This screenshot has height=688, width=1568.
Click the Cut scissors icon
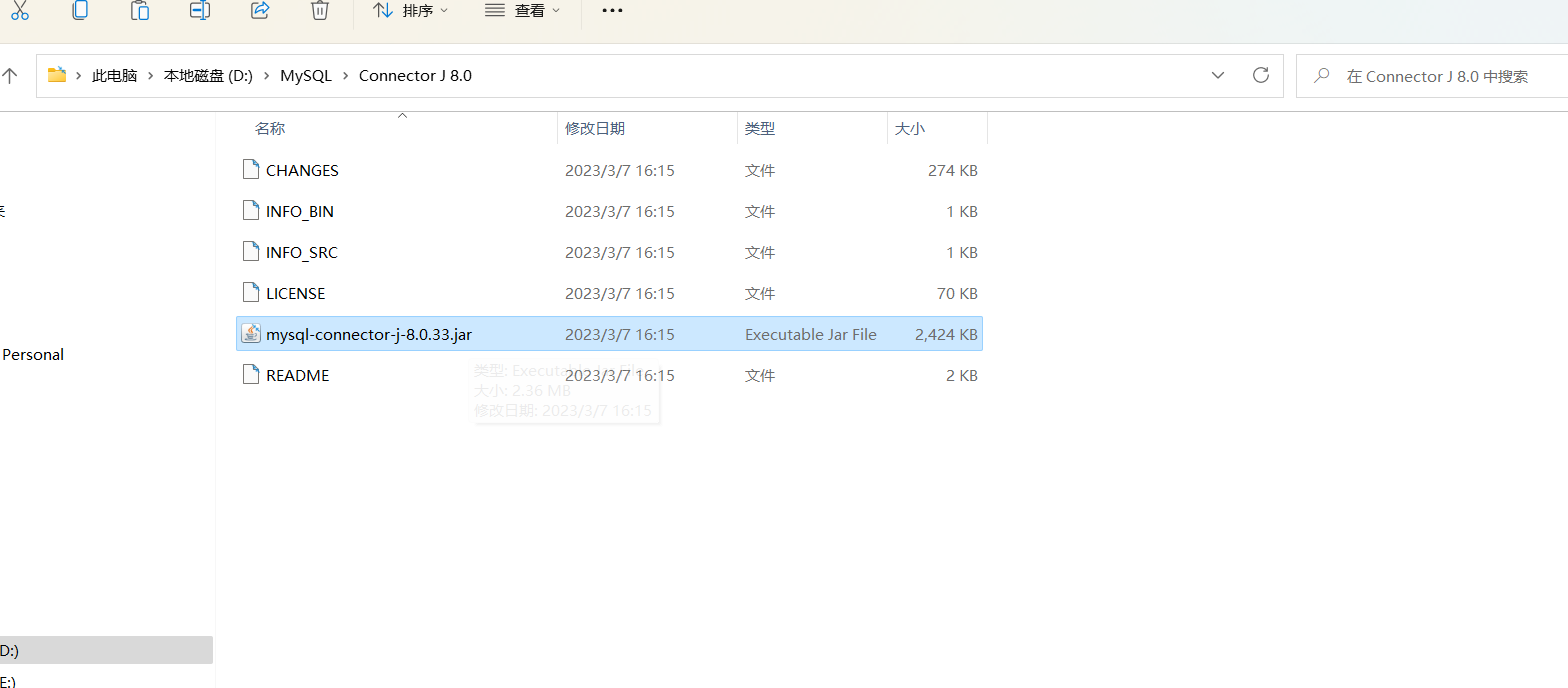tap(20, 10)
